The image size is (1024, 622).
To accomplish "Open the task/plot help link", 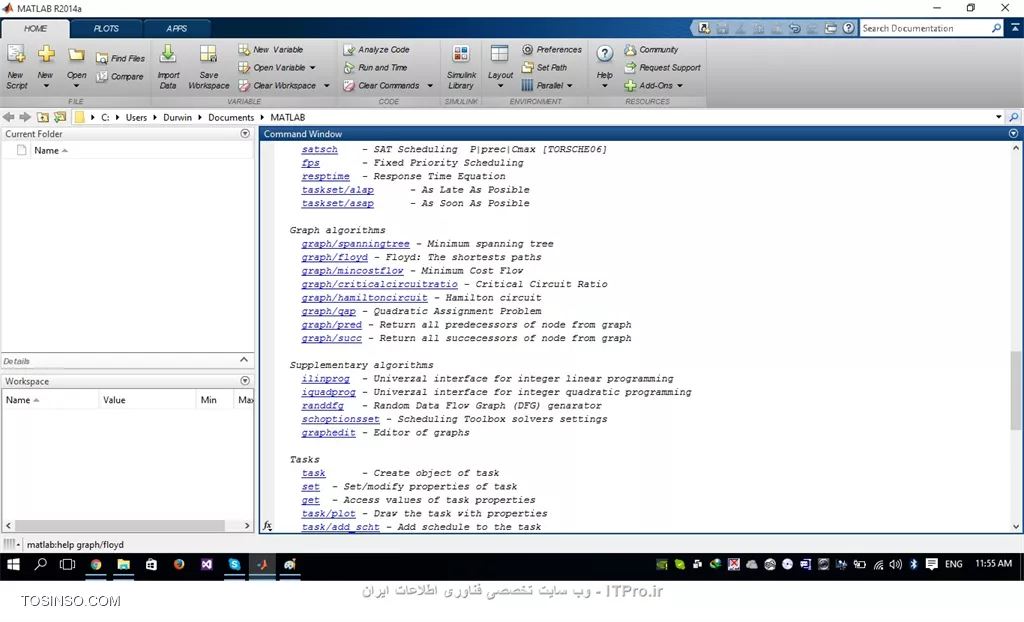I will pyautogui.click(x=328, y=514).
